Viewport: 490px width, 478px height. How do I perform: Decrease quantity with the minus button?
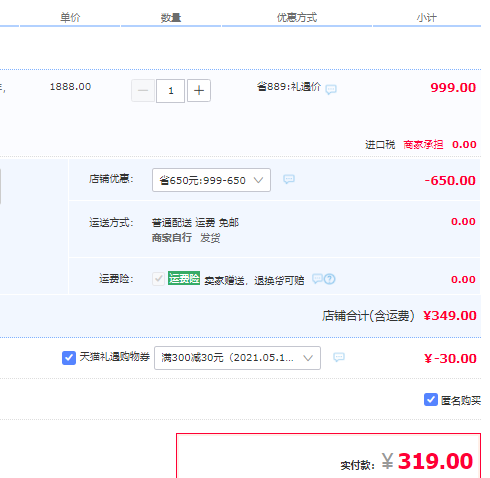pyautogui.click(x=143, y=90)
